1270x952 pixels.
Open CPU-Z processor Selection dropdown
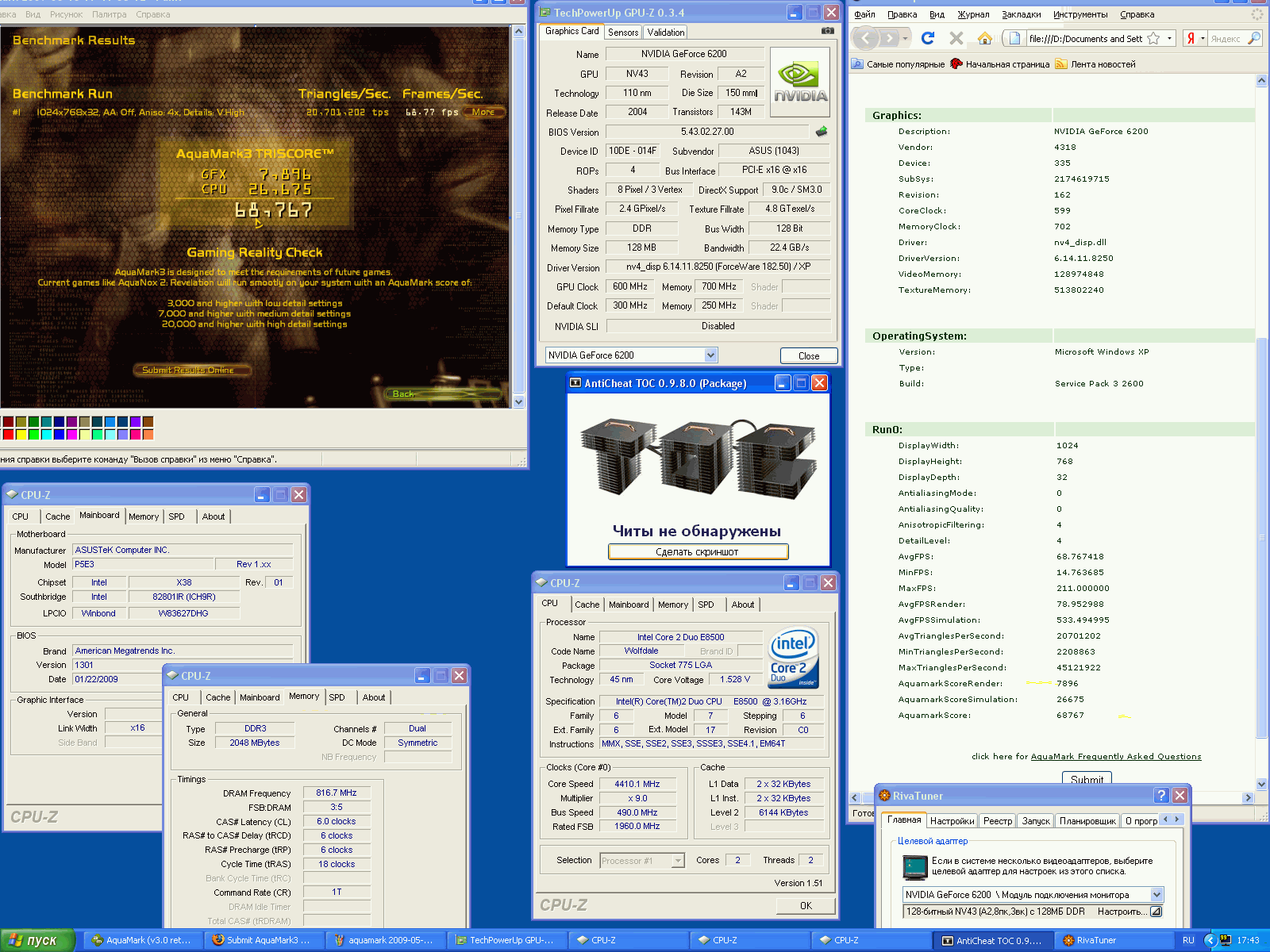678,861
